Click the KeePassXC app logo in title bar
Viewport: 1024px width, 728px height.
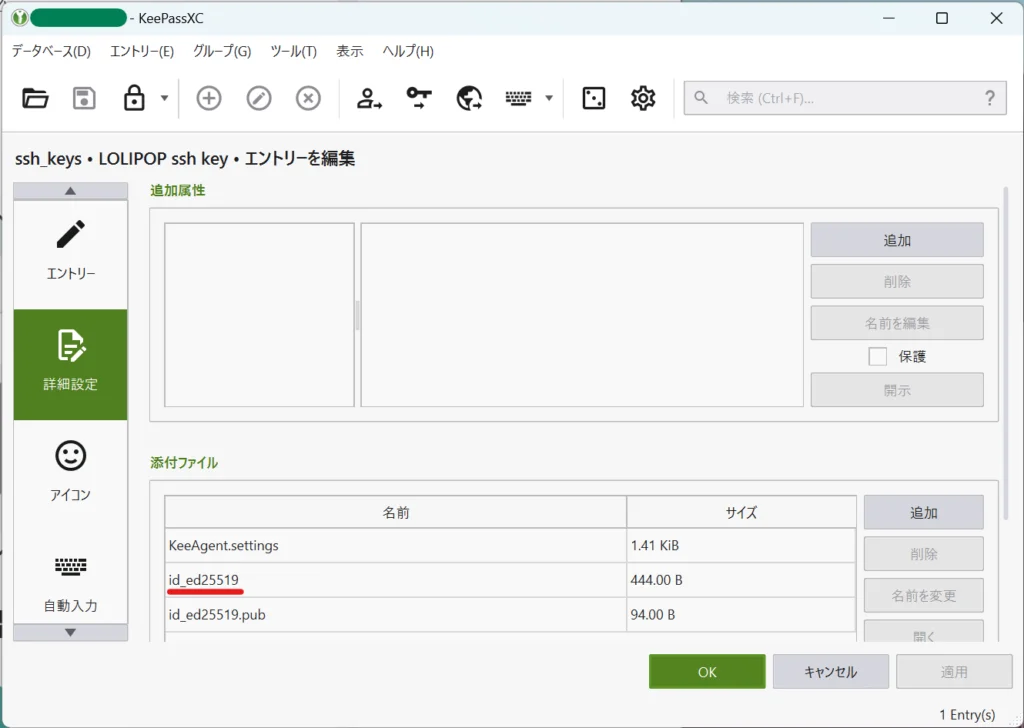click(x=20, y=18)
